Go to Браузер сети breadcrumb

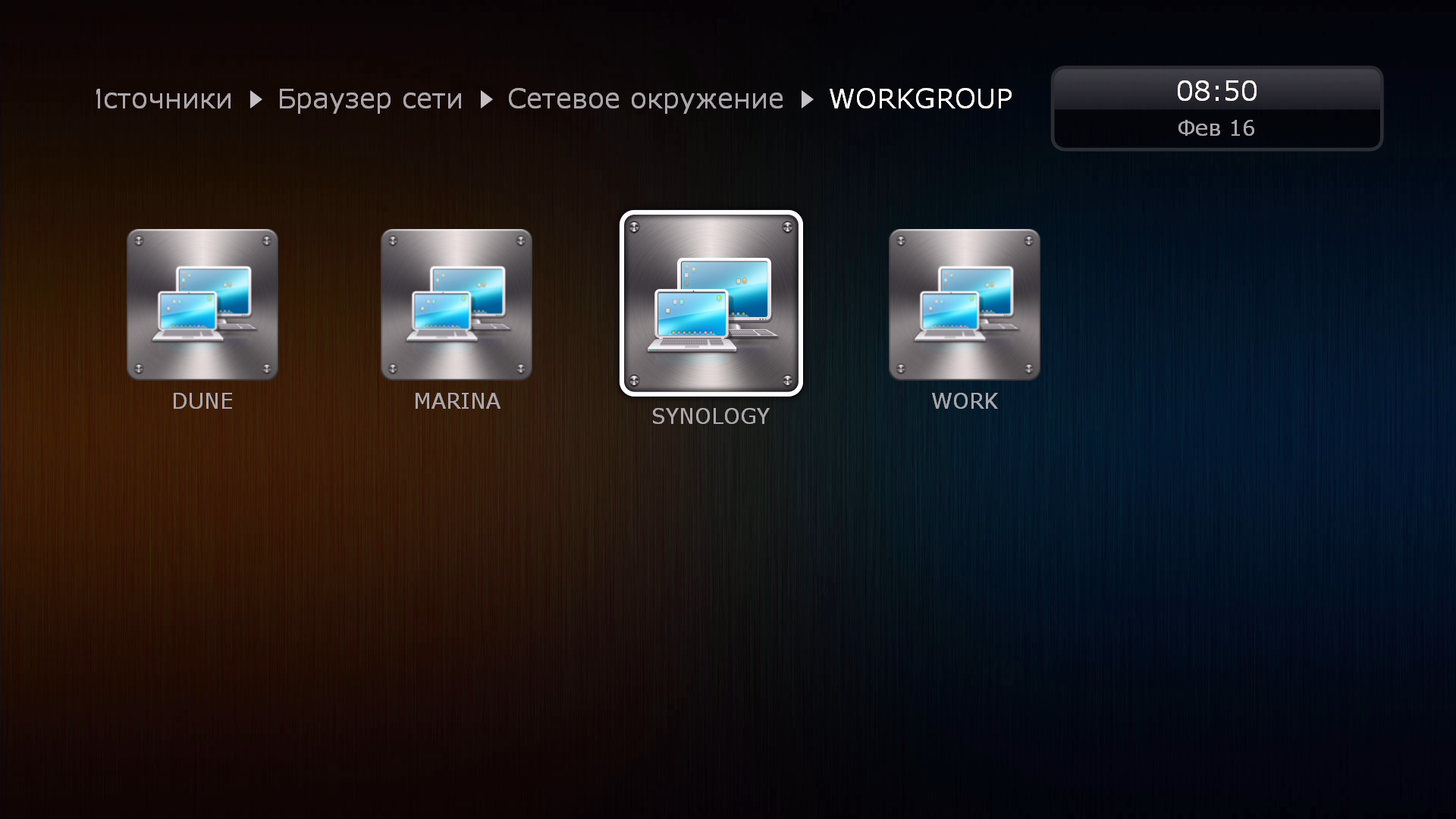click(x=369, y=99)
